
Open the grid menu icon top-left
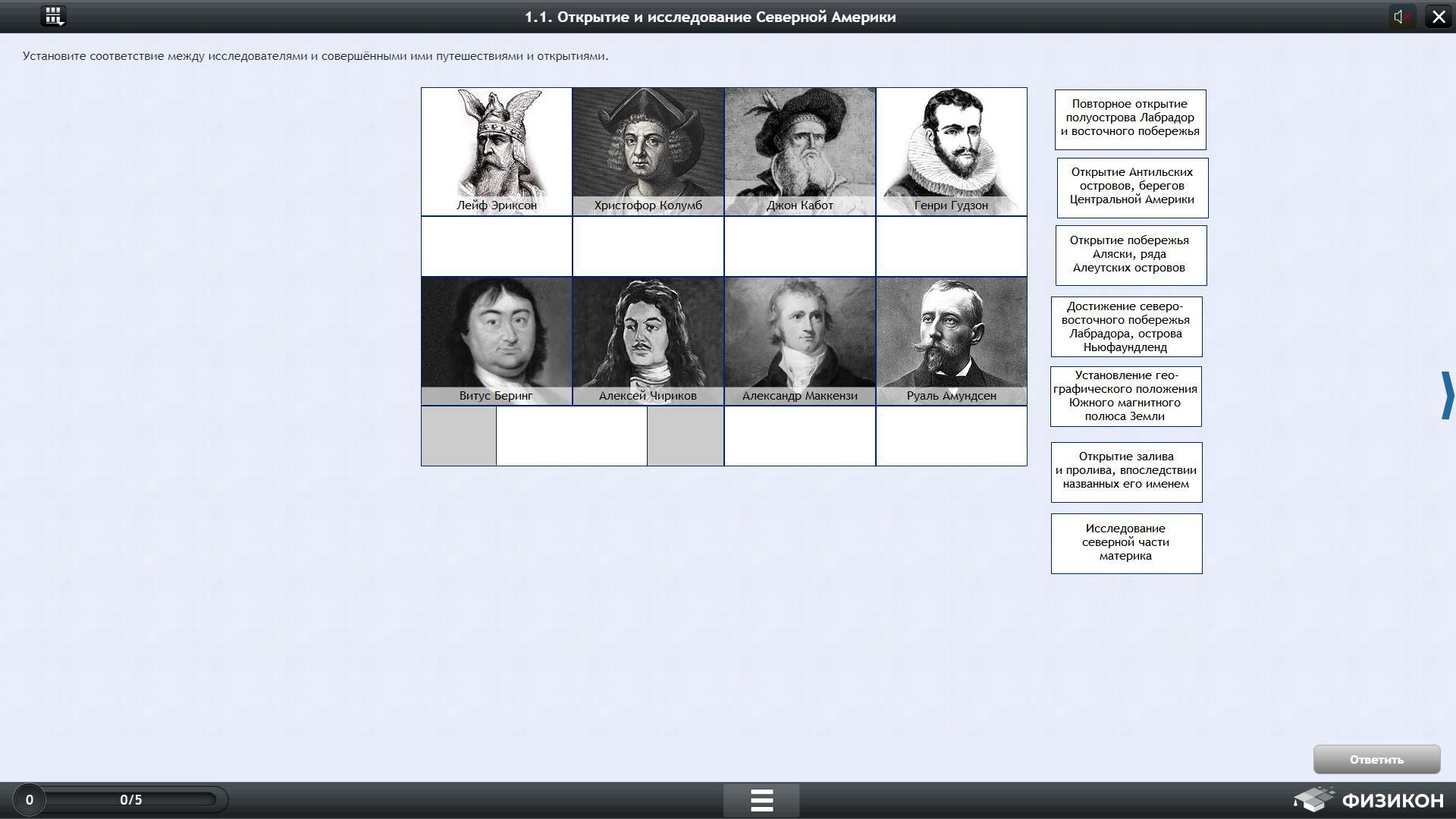tap(54, 16)
